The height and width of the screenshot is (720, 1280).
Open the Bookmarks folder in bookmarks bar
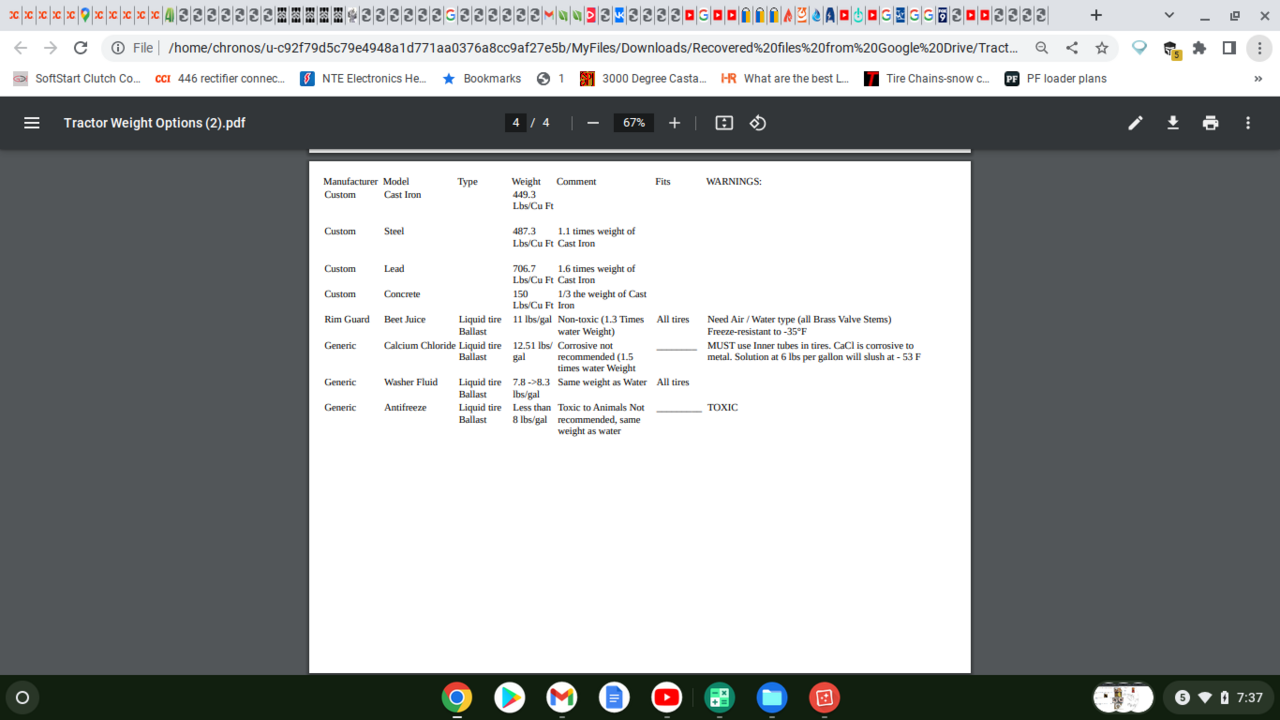point(481,79)
